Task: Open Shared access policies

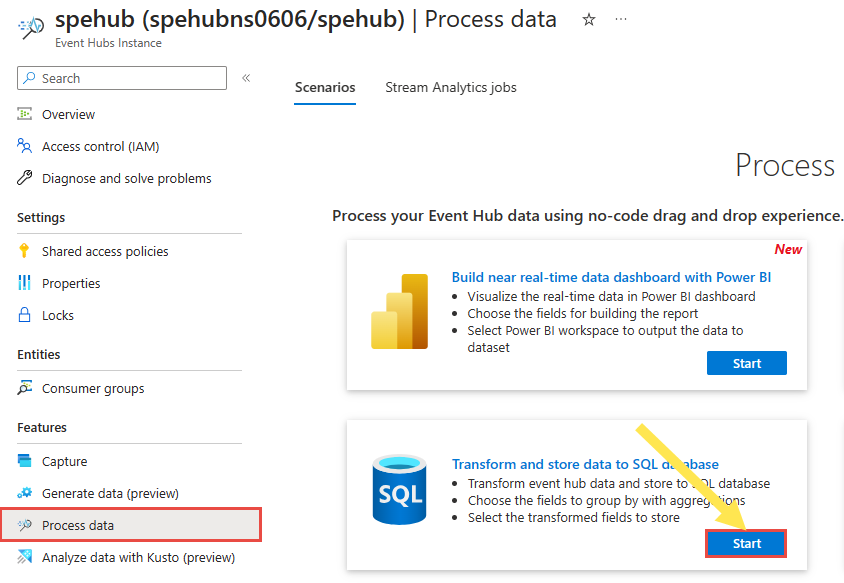Action: pyautogui.click(x=105, y=251)
